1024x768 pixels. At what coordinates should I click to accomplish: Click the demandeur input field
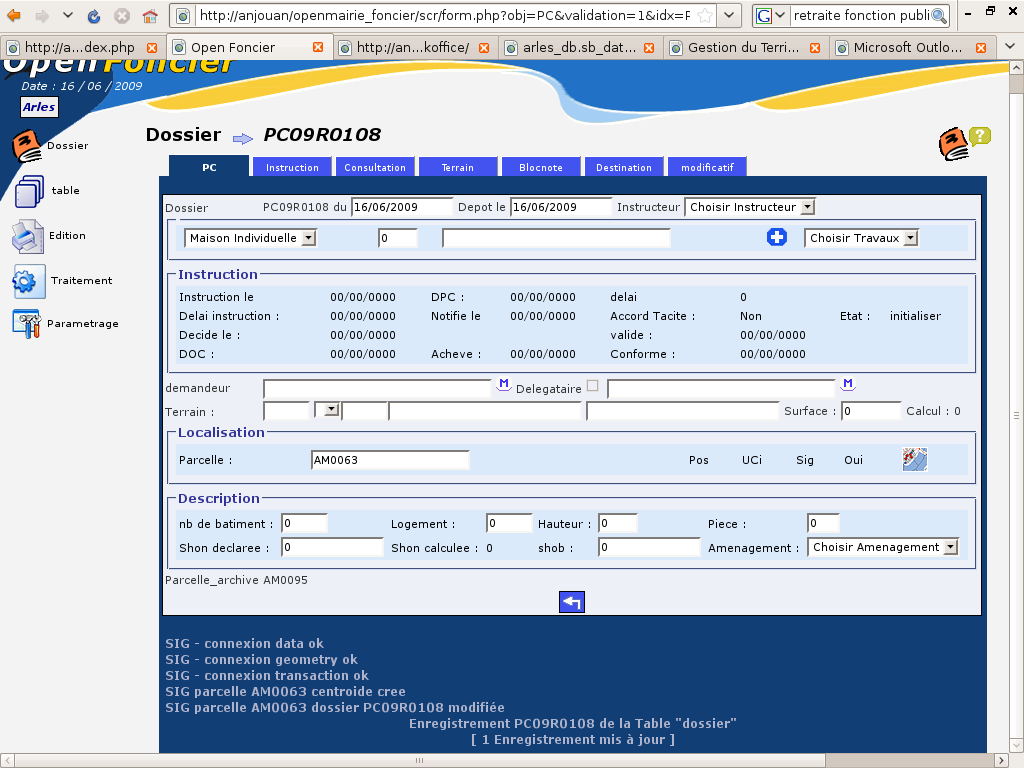(x=377, y=389)
